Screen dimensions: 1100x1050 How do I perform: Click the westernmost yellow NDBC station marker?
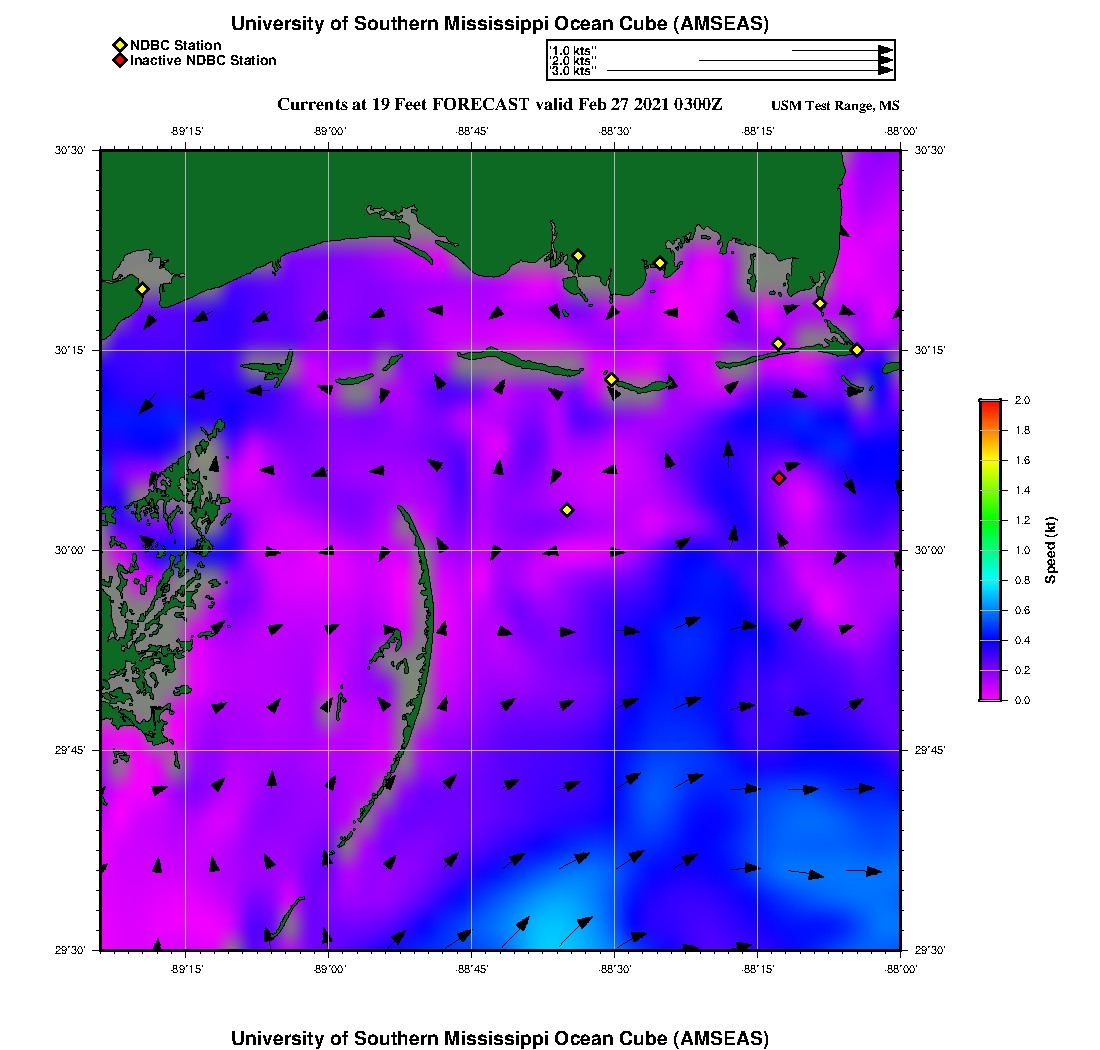coord(143,289)
